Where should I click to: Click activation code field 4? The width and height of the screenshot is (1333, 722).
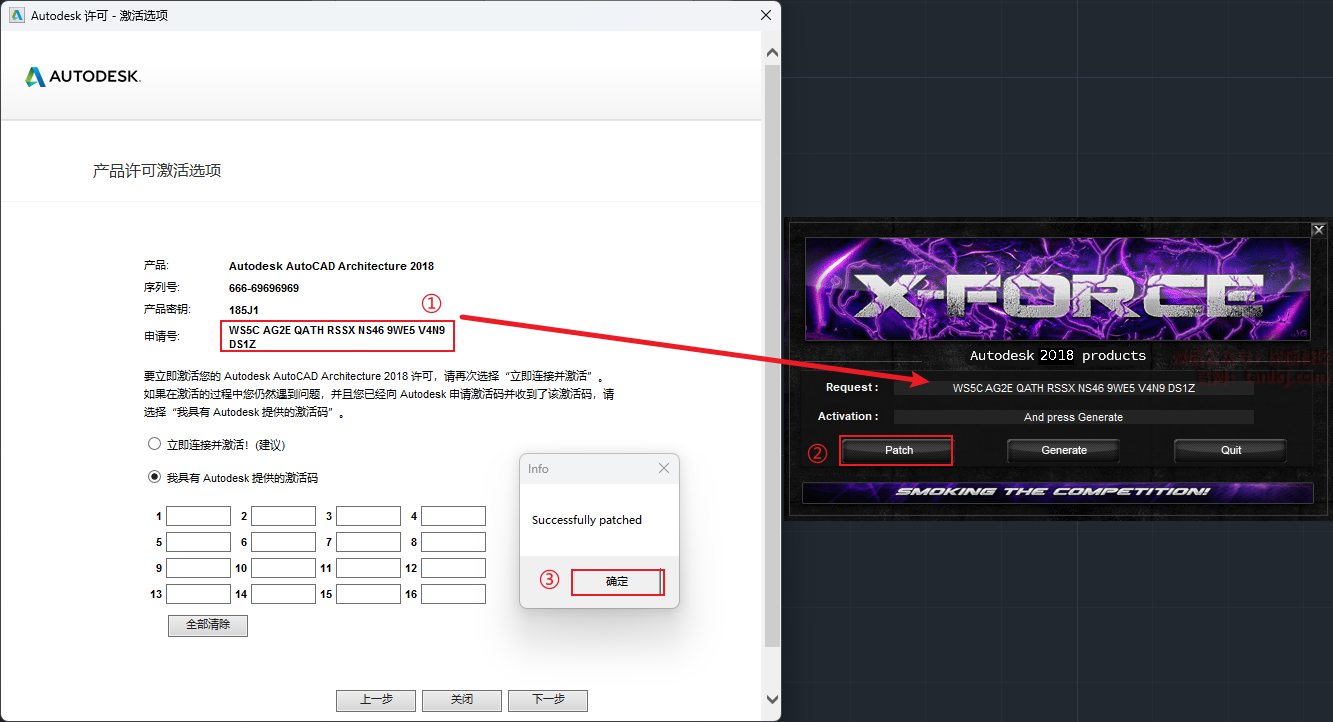[453, 516]
